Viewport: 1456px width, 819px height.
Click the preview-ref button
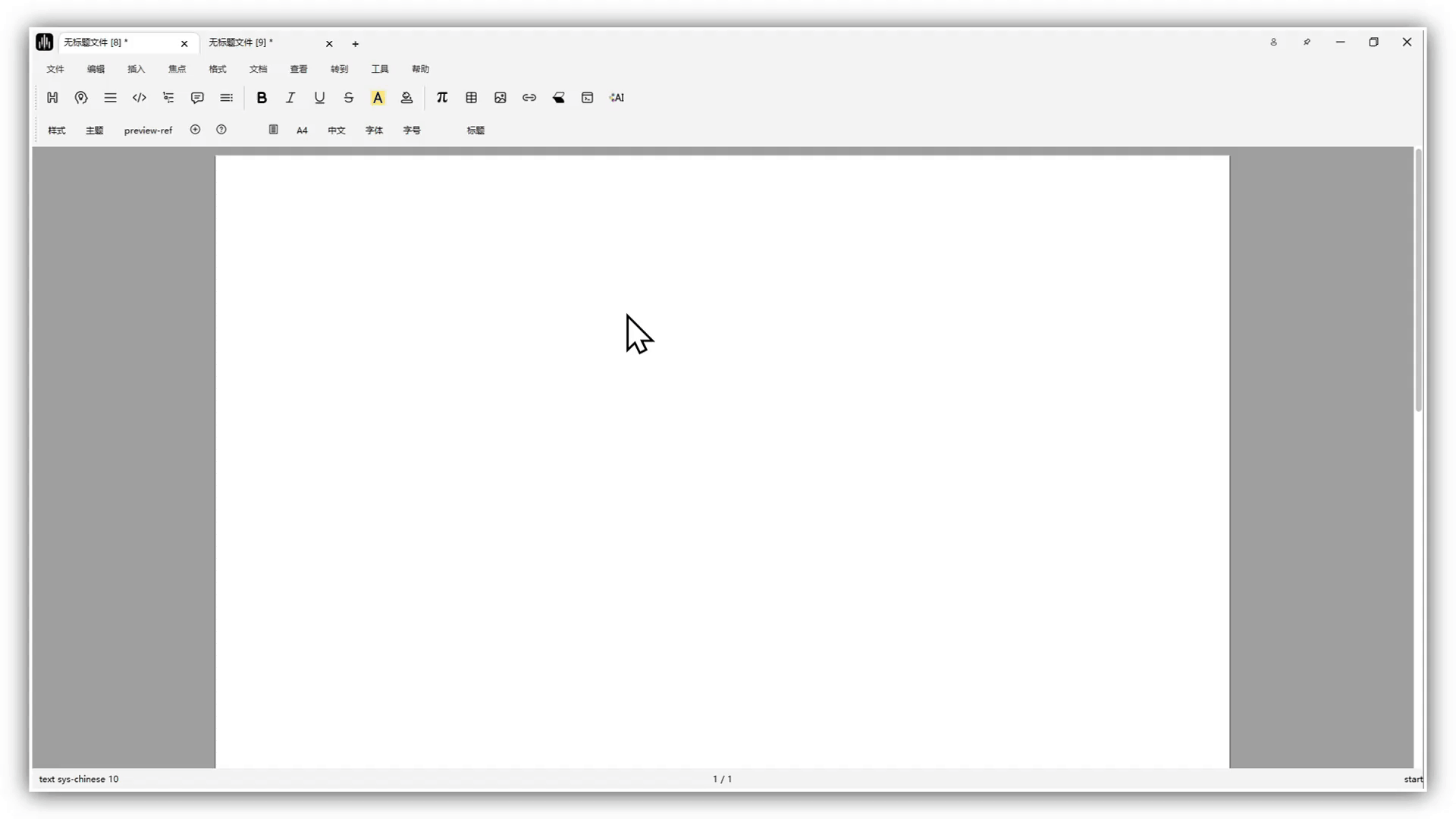click(148, 130)
